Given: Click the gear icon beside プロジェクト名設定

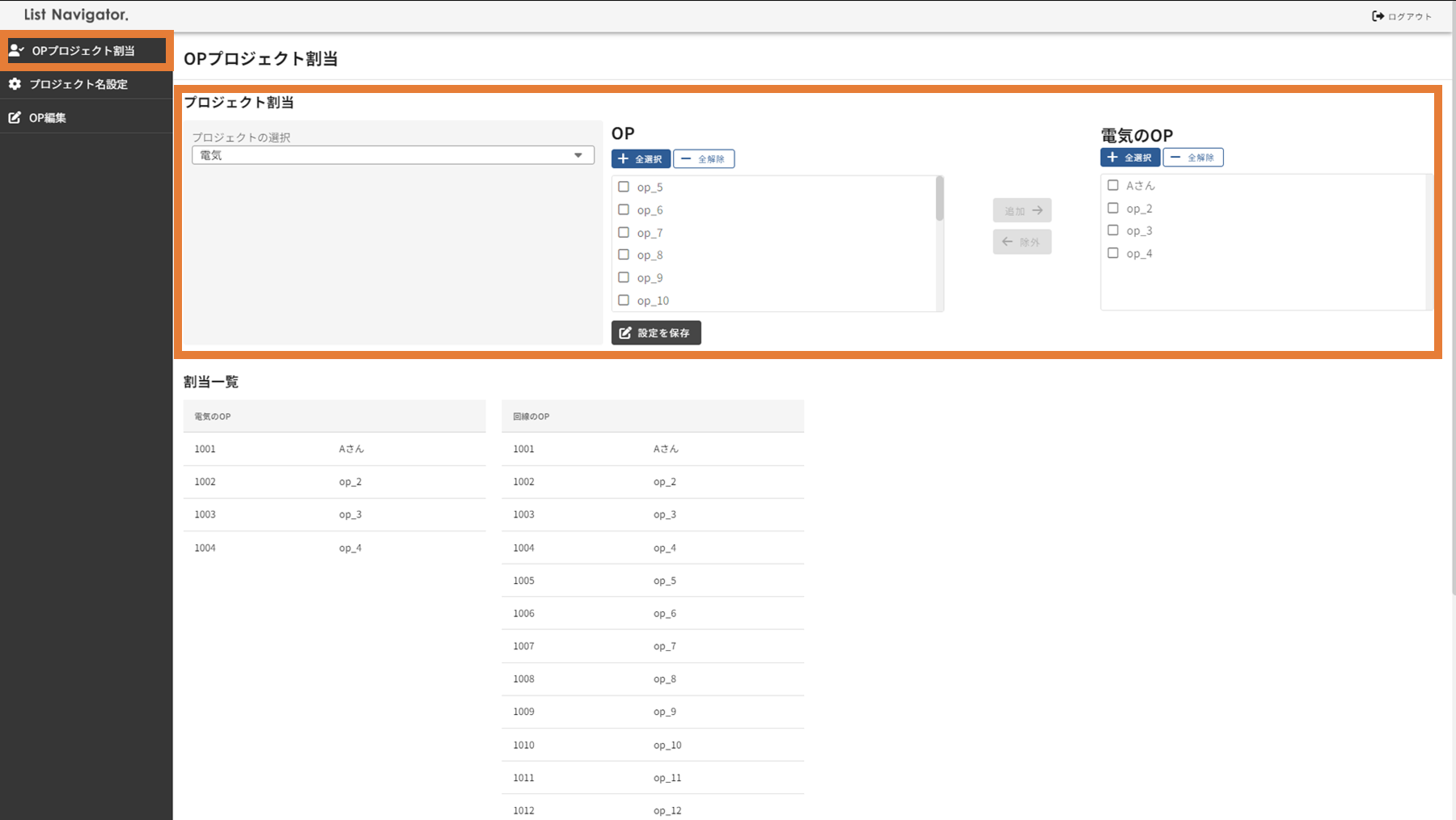Looking at the screenshot, I should pos(15,84).
